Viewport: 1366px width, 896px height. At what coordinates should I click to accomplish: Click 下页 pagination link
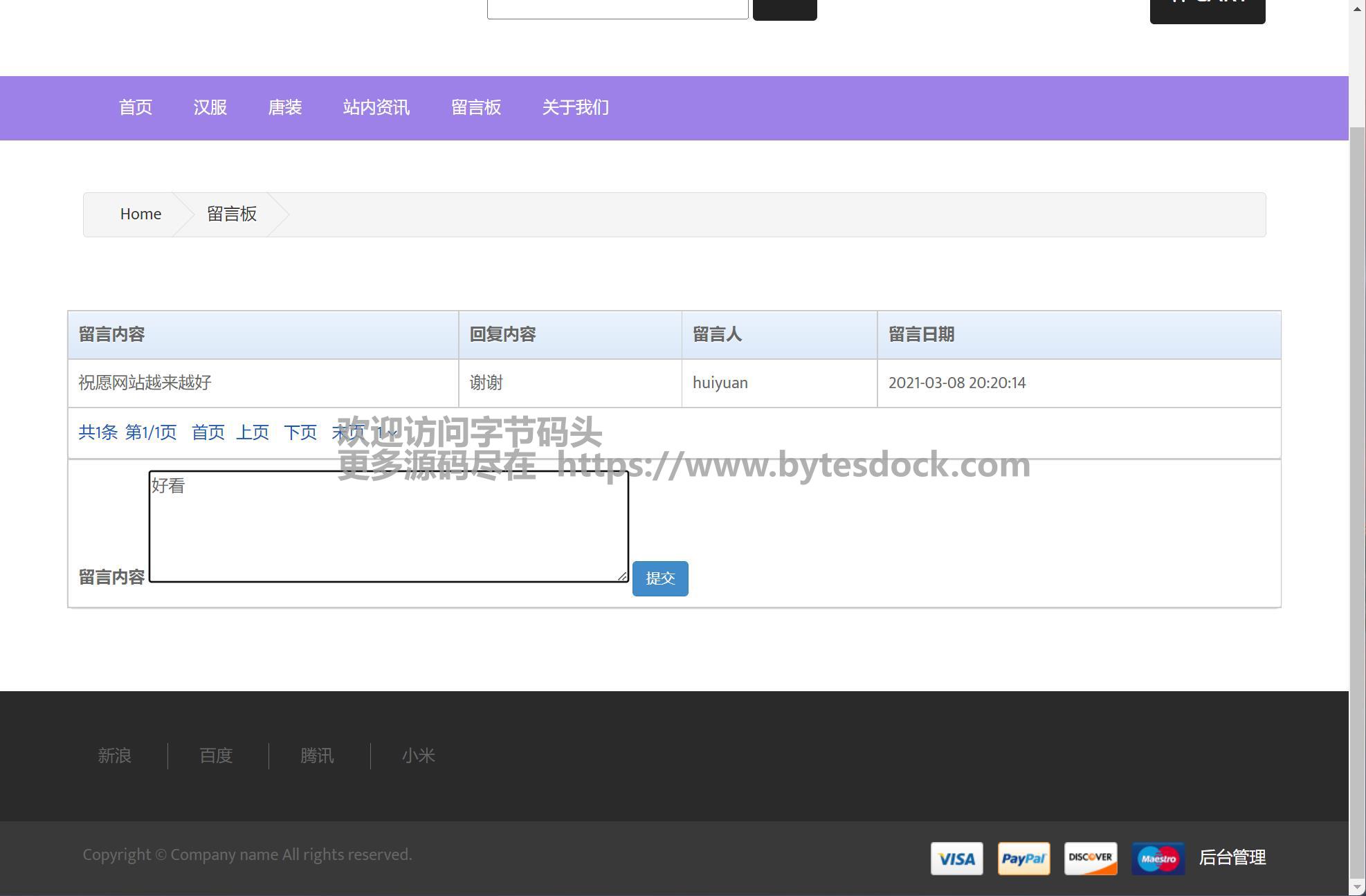[x=300, y=433]
